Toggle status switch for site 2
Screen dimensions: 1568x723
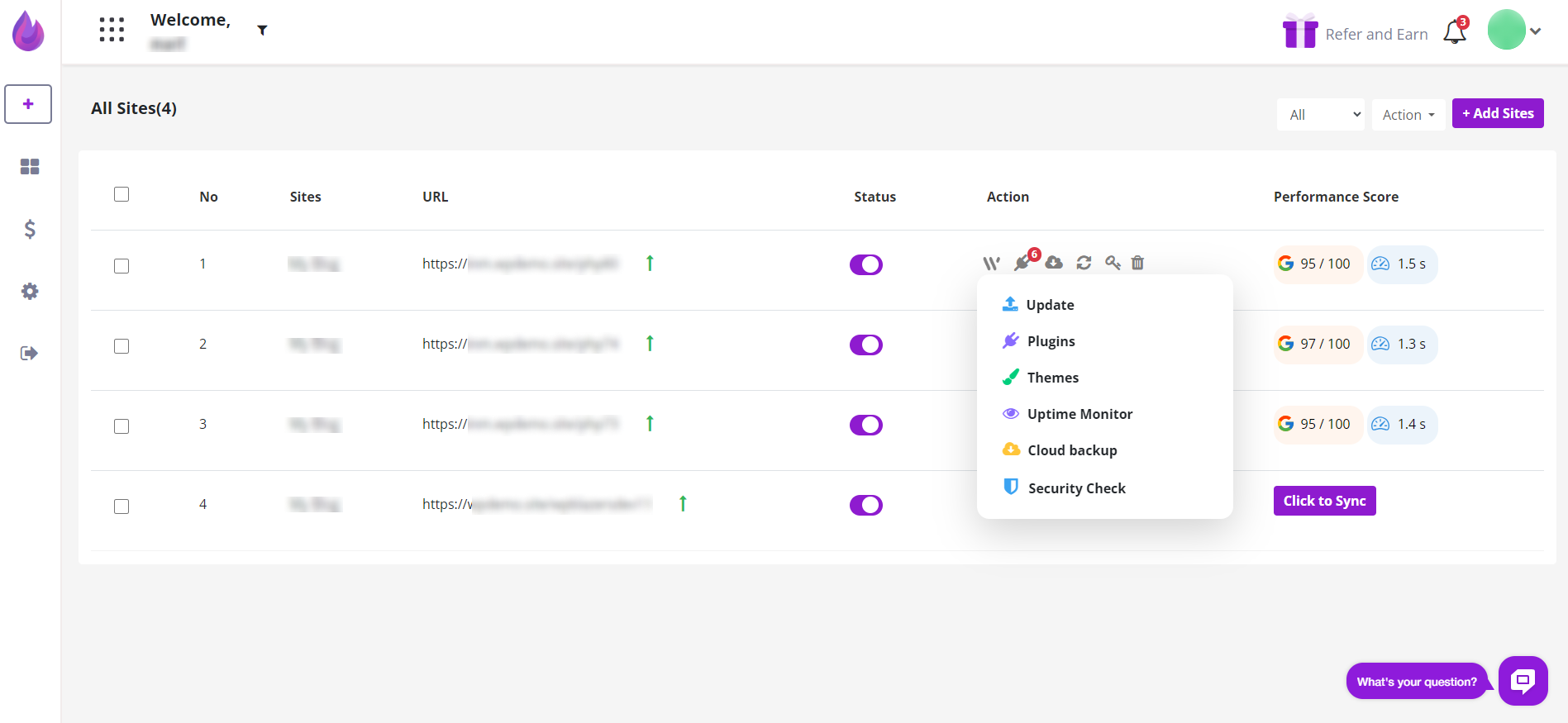click(865, 345)
